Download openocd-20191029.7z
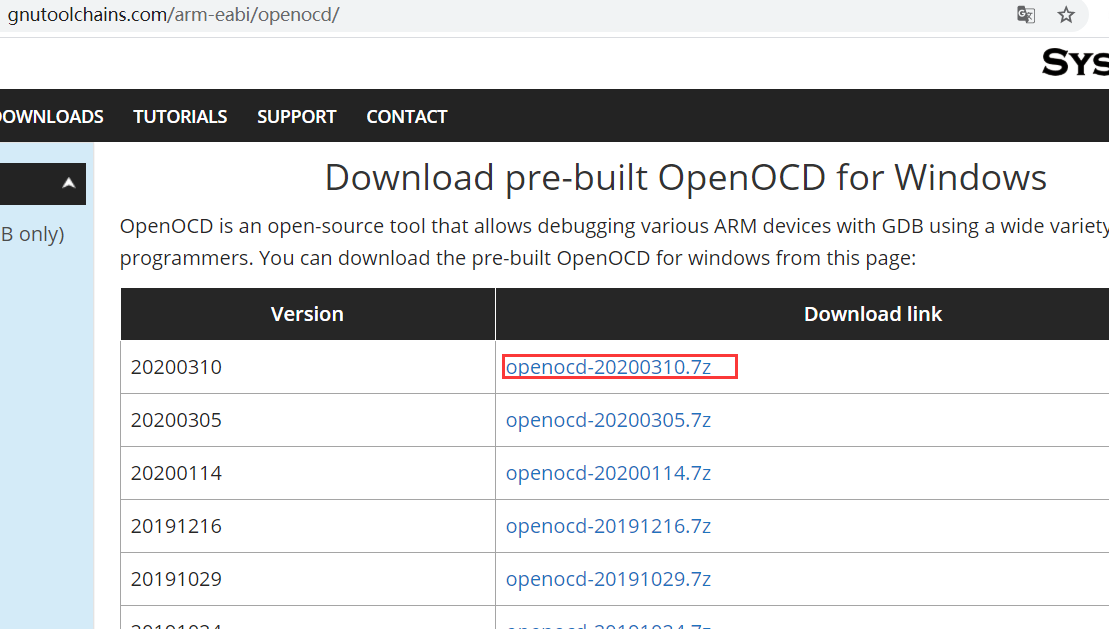 [x=608, y=578]
